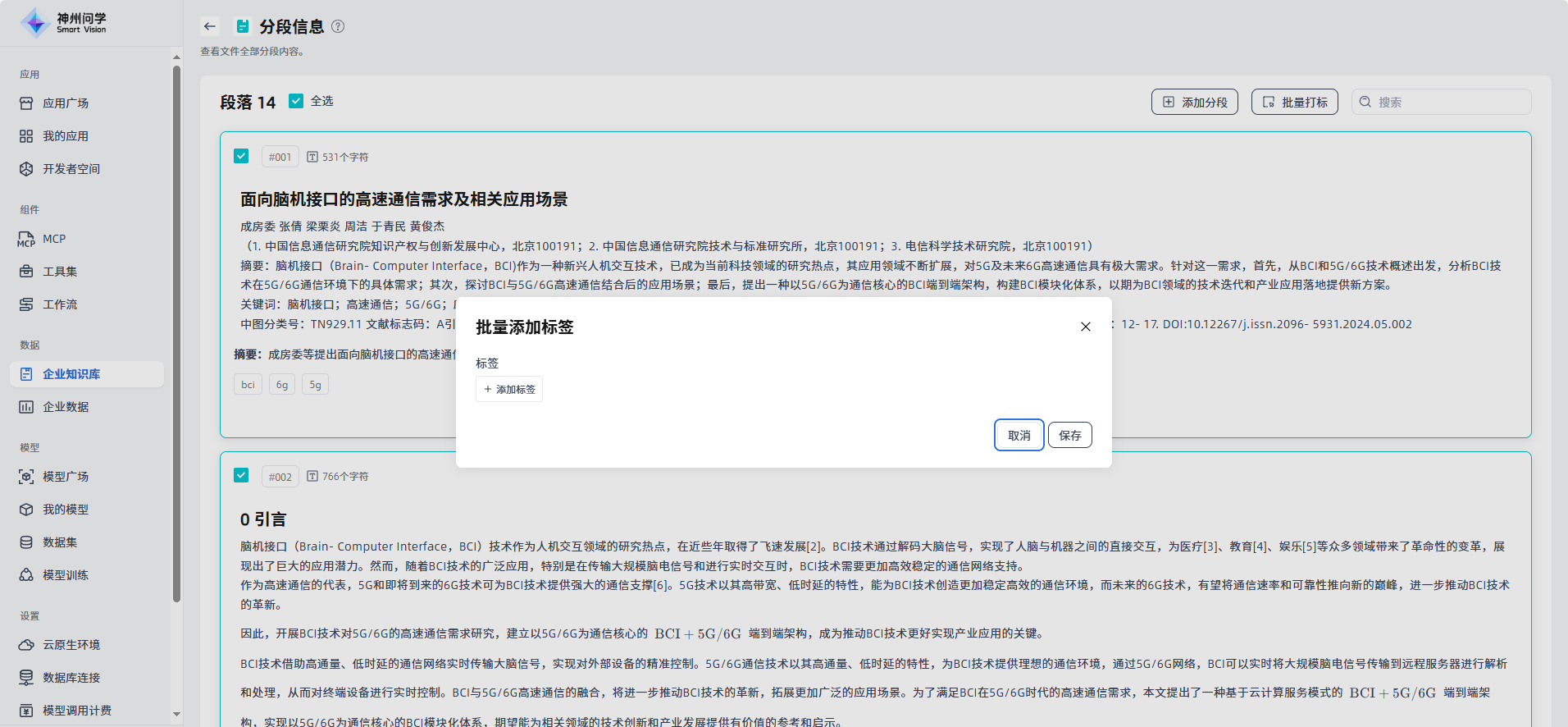Select 企业知识库 menu item
The height and width of the screenshot is (727, 1568).
point(71,374)
